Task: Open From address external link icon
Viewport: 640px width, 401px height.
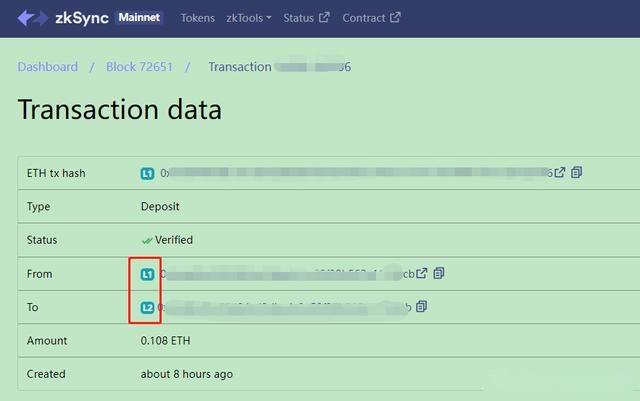Action: tap(422, 273)
